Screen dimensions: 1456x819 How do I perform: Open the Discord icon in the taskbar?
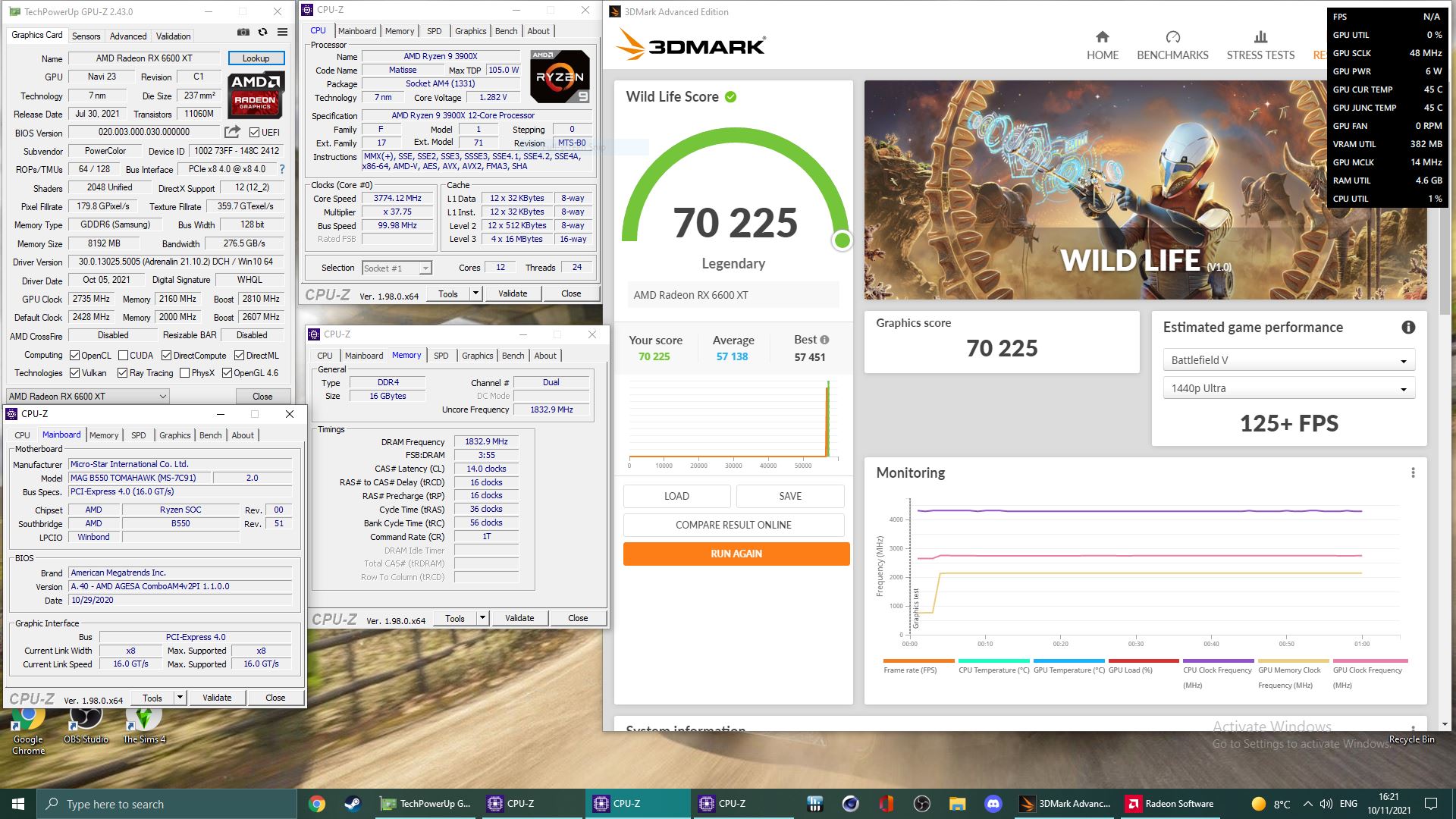(993, 804)
